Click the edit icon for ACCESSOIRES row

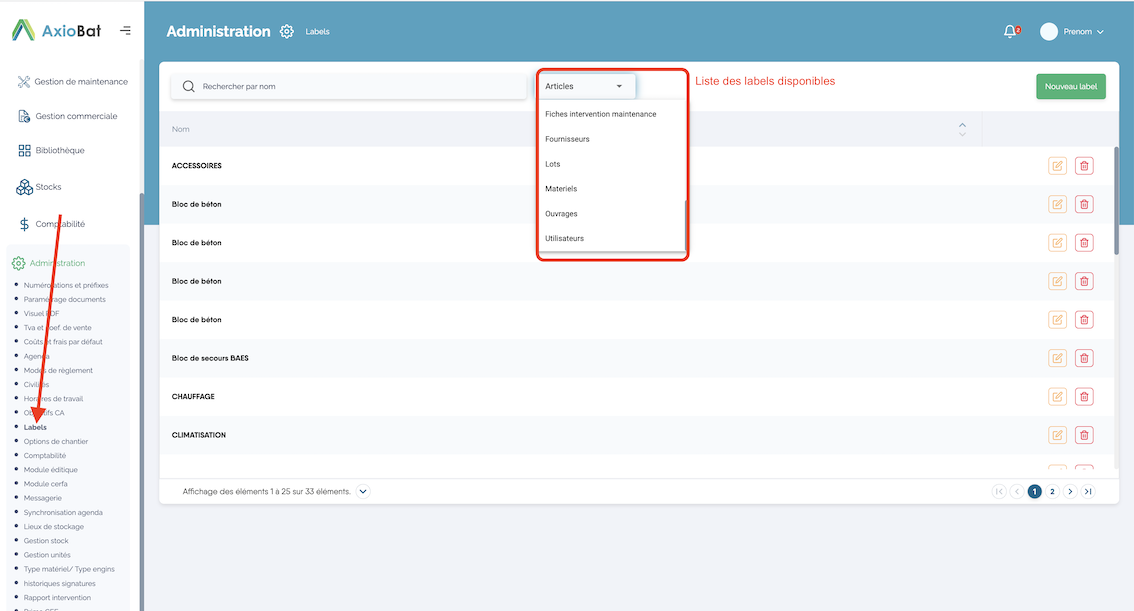(x=1057, y=166)
